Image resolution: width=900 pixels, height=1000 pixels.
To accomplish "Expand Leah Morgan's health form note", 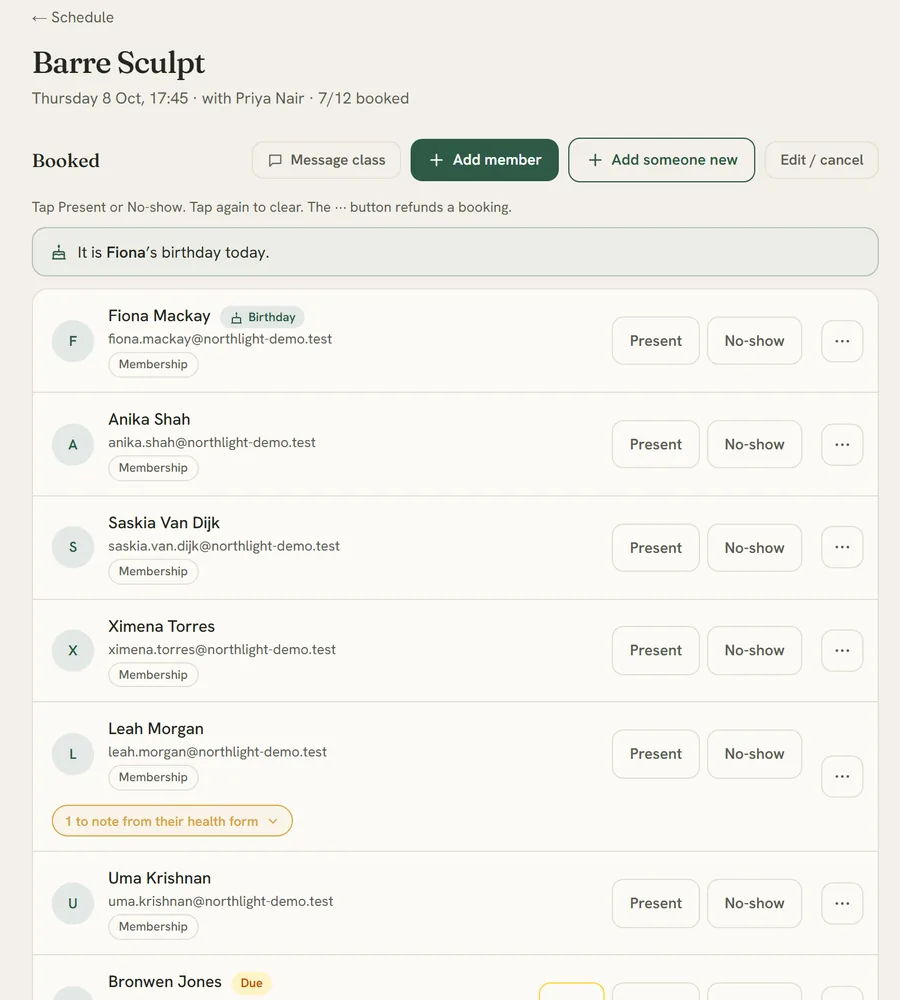I will click(x=172, y=821).
